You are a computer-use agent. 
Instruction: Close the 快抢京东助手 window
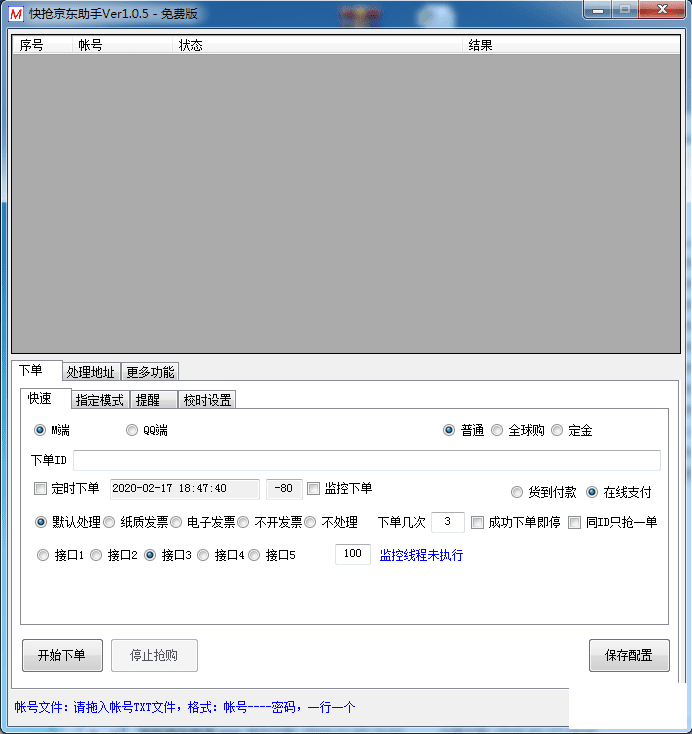662,10
